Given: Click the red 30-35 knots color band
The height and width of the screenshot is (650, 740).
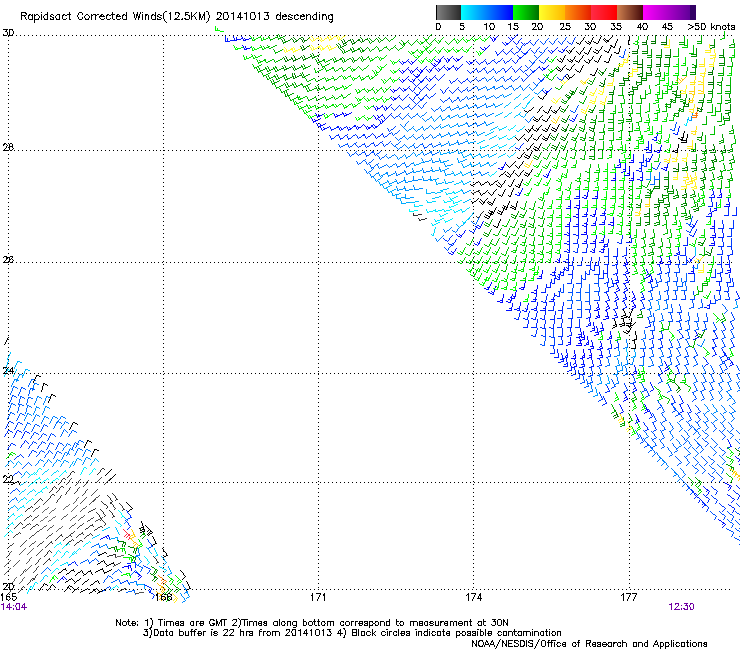Looking at the screenshot, I should coord(604,12).
